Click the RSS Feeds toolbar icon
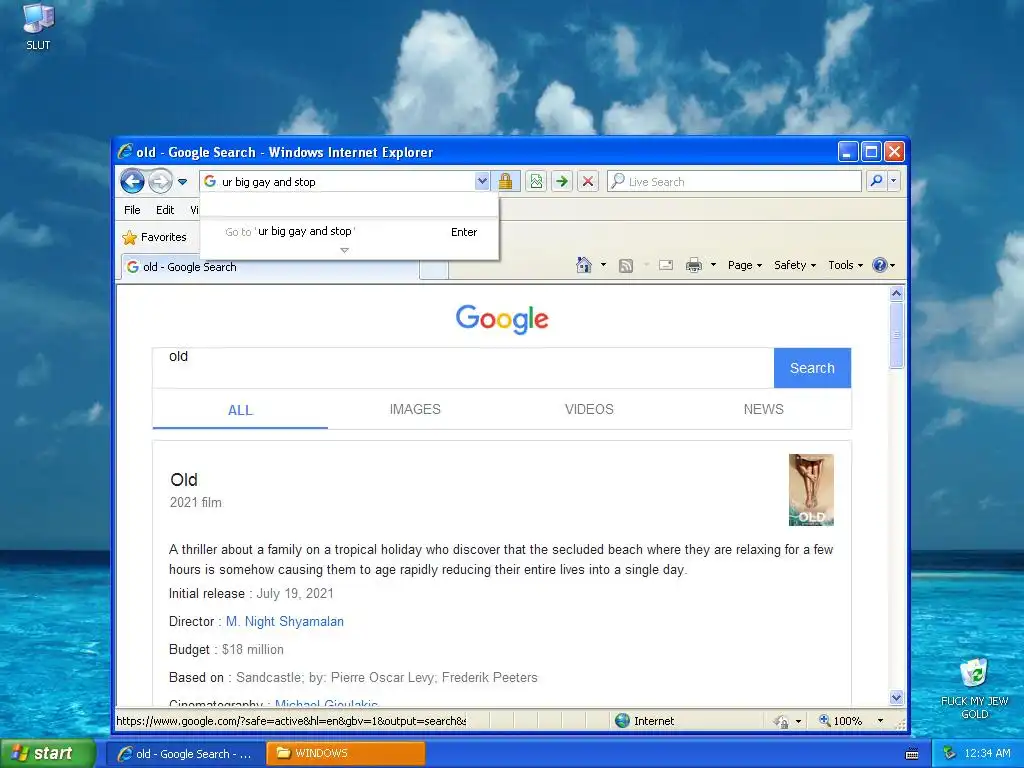Viewport: 1024px width, 768px height. [626, 265]
